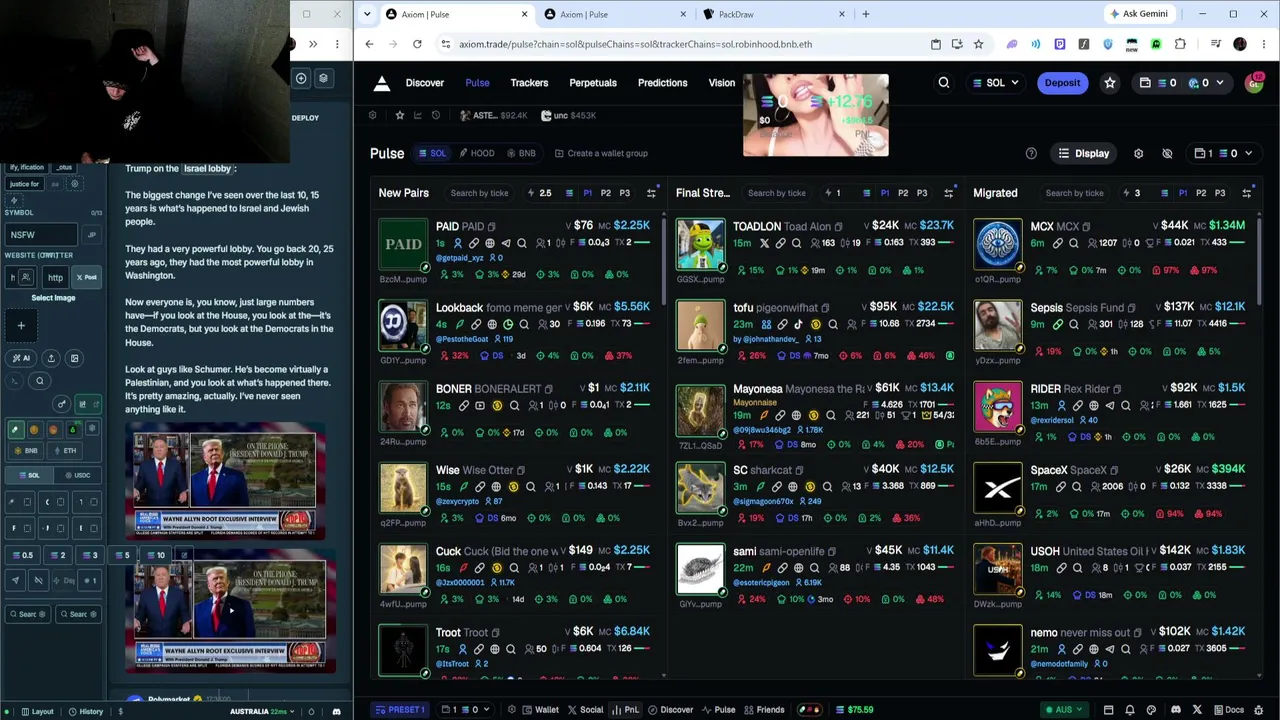1280x720 pixels.
Task: Switch to the PackDraw browser tab
Action: pyautogui.click(x=774, y=14)
